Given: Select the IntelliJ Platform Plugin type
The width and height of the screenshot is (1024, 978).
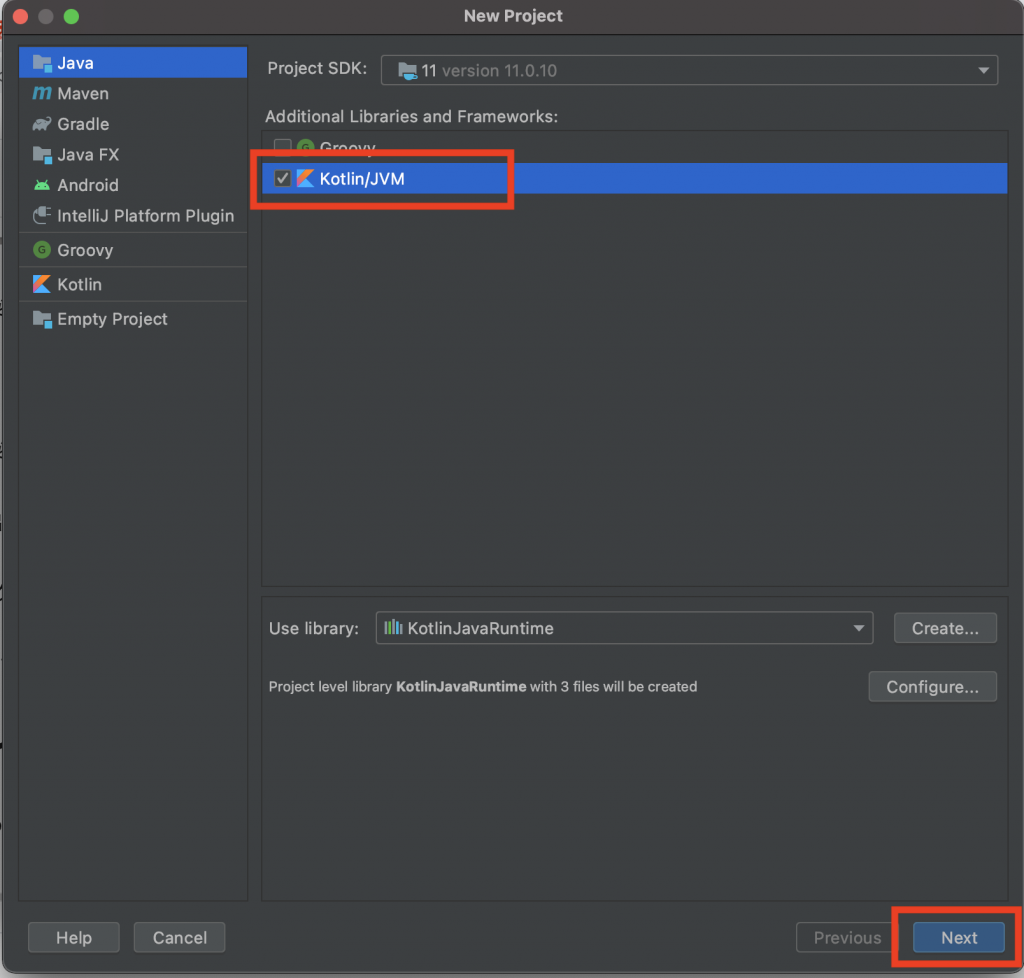Looking at the screenshot, I should [133, 215].
